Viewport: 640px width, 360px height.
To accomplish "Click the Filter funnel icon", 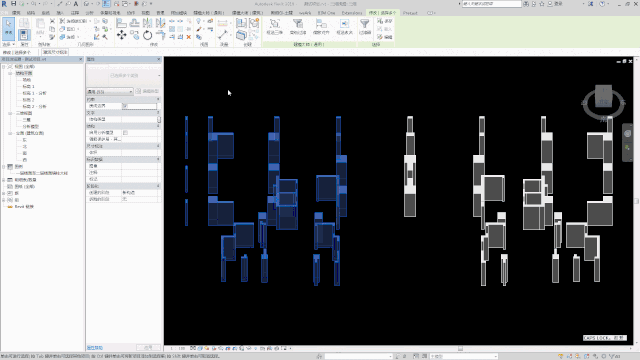I will pos(364,25).
